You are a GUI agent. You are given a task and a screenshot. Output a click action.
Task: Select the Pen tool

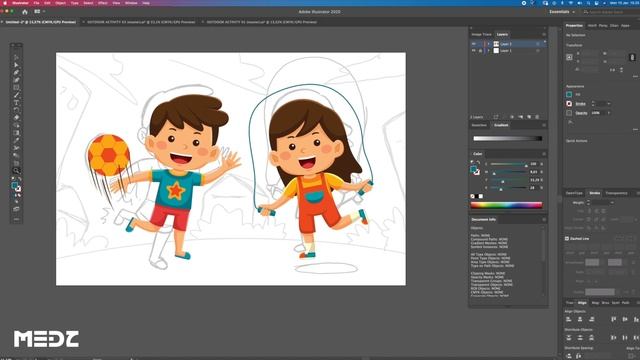[16, 73]
